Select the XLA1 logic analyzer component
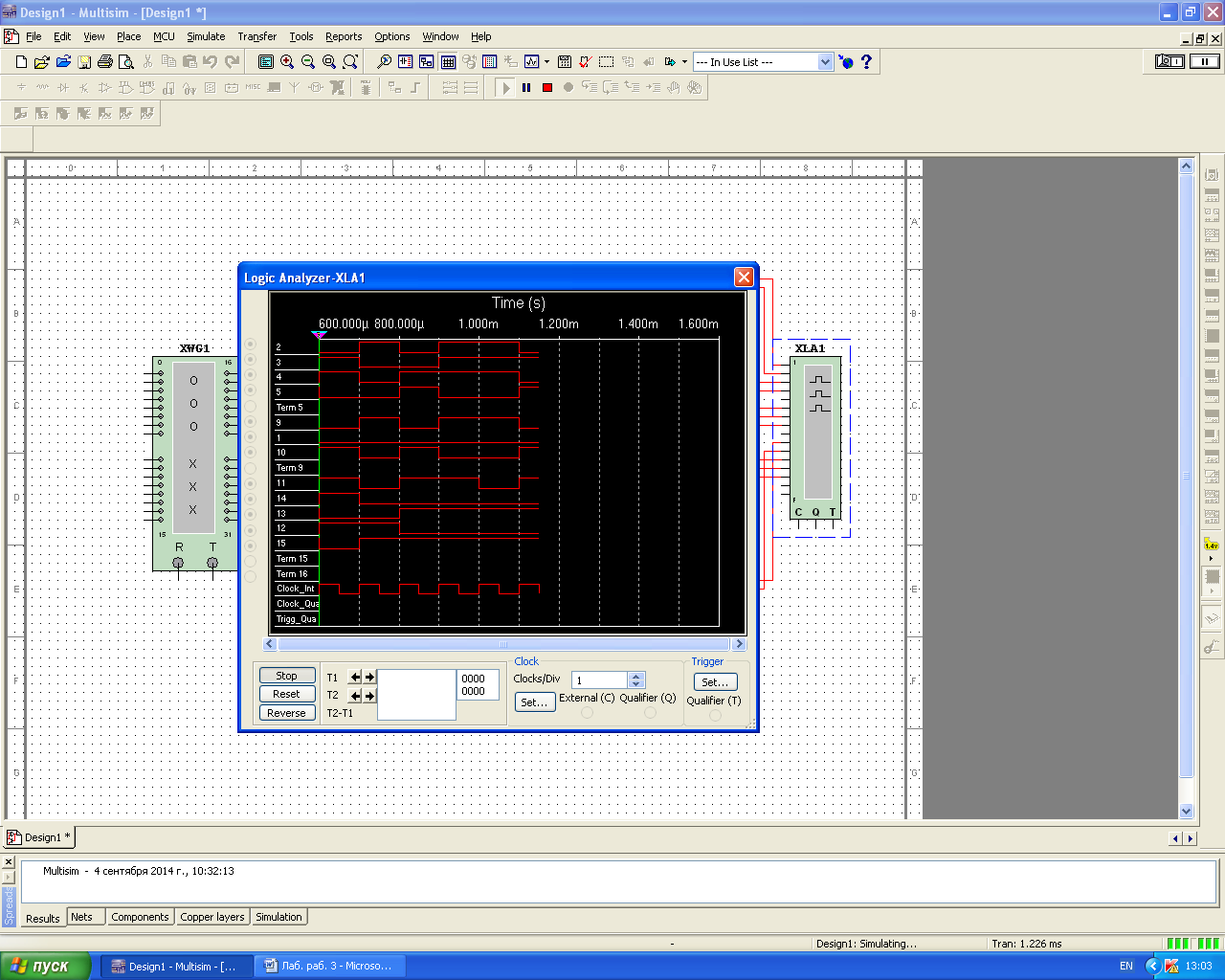The height and width of the screenshot is (980, 1225). click(816, 436)
